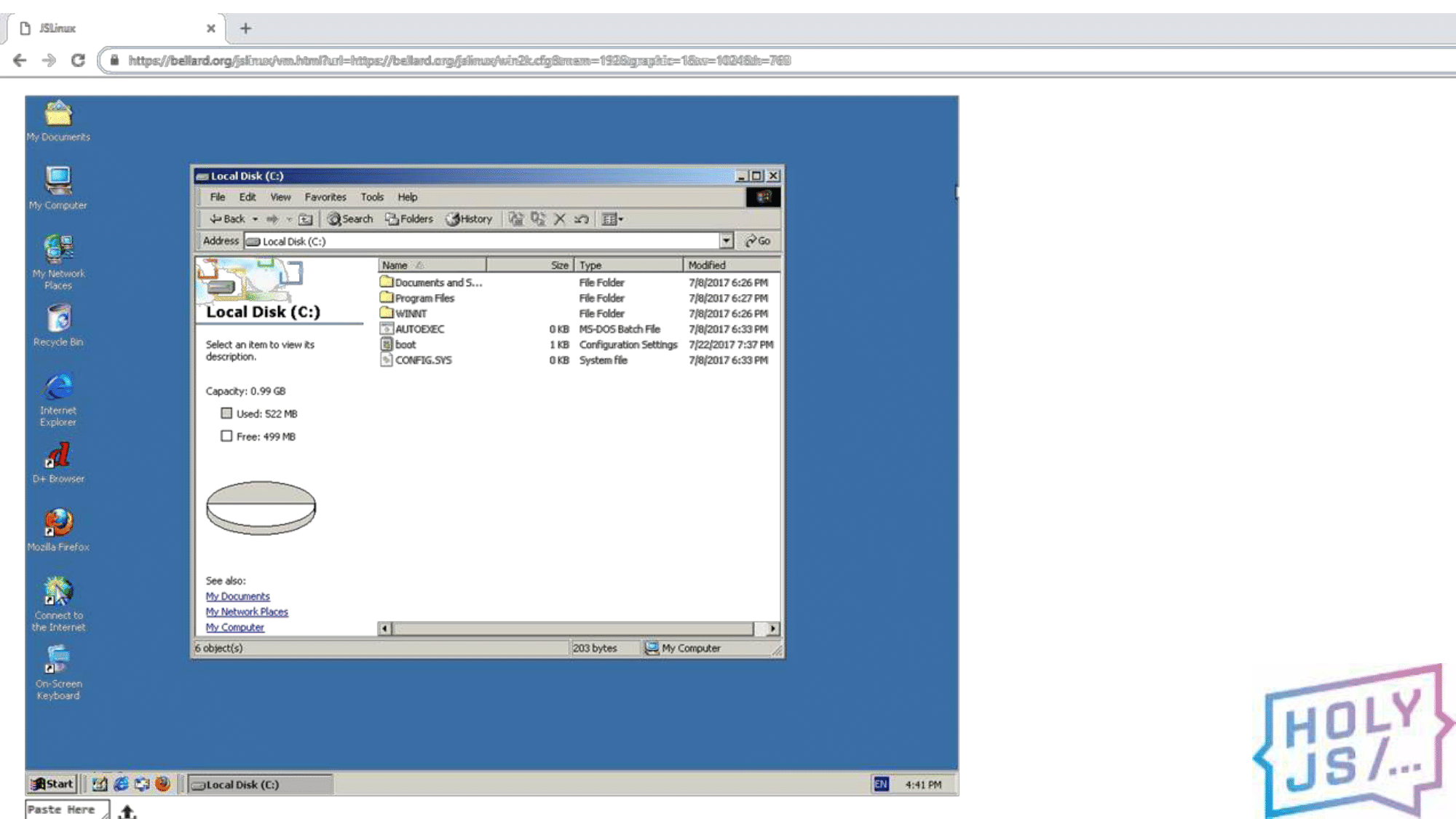This screenshot has width=1456, height=819.
Task: Open the History pane
Action: click(x=469, y=219)
